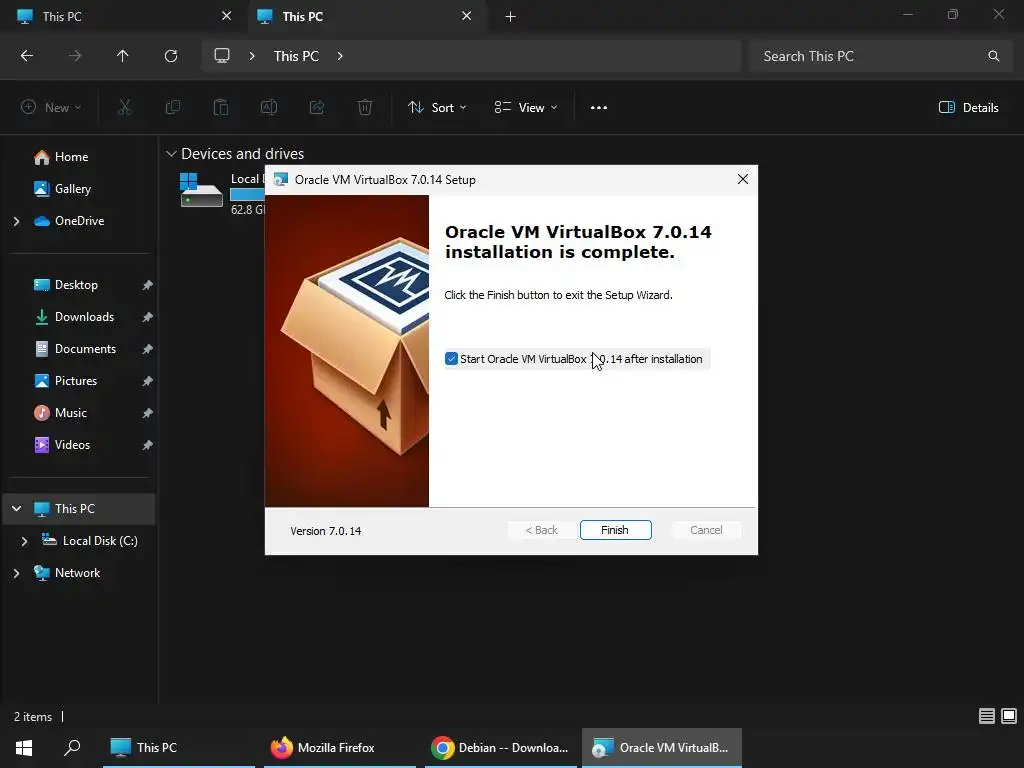This screenshot has width=1024, height=768.
Task: Click the search magnifier icon in Explorer
Action: [x=993, y=56]
